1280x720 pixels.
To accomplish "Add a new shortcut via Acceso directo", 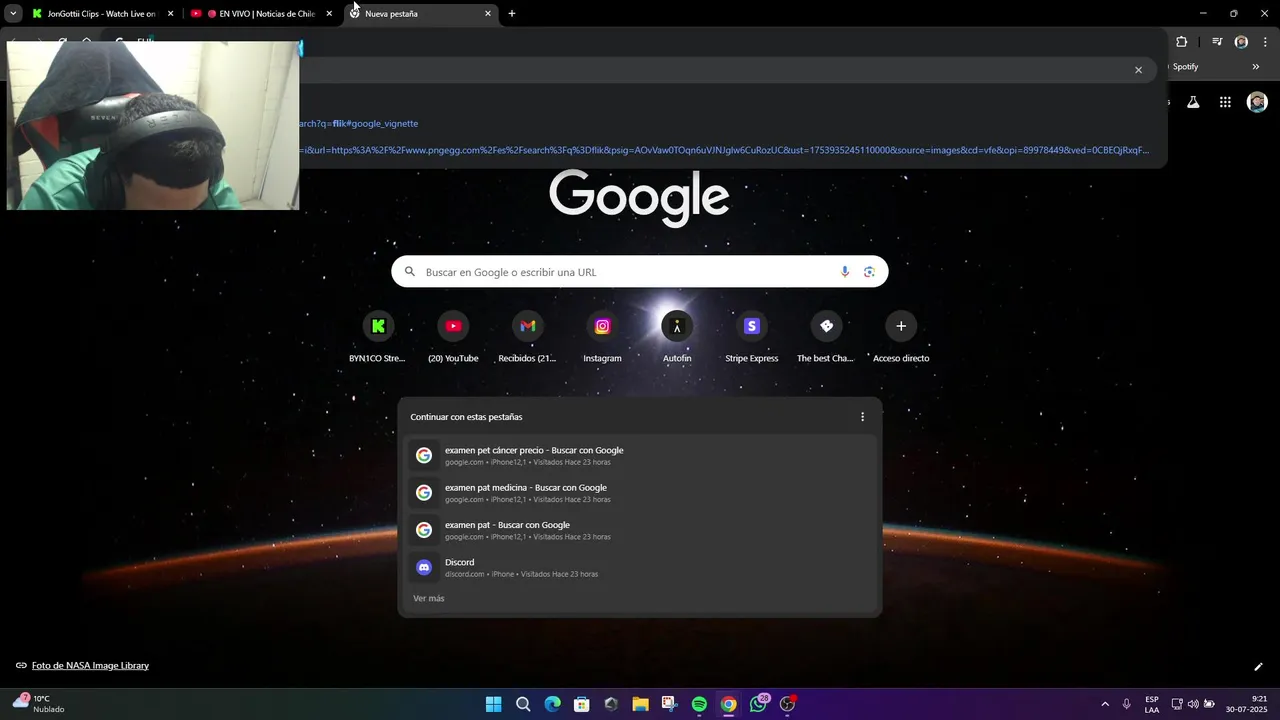I will (901, 337).
